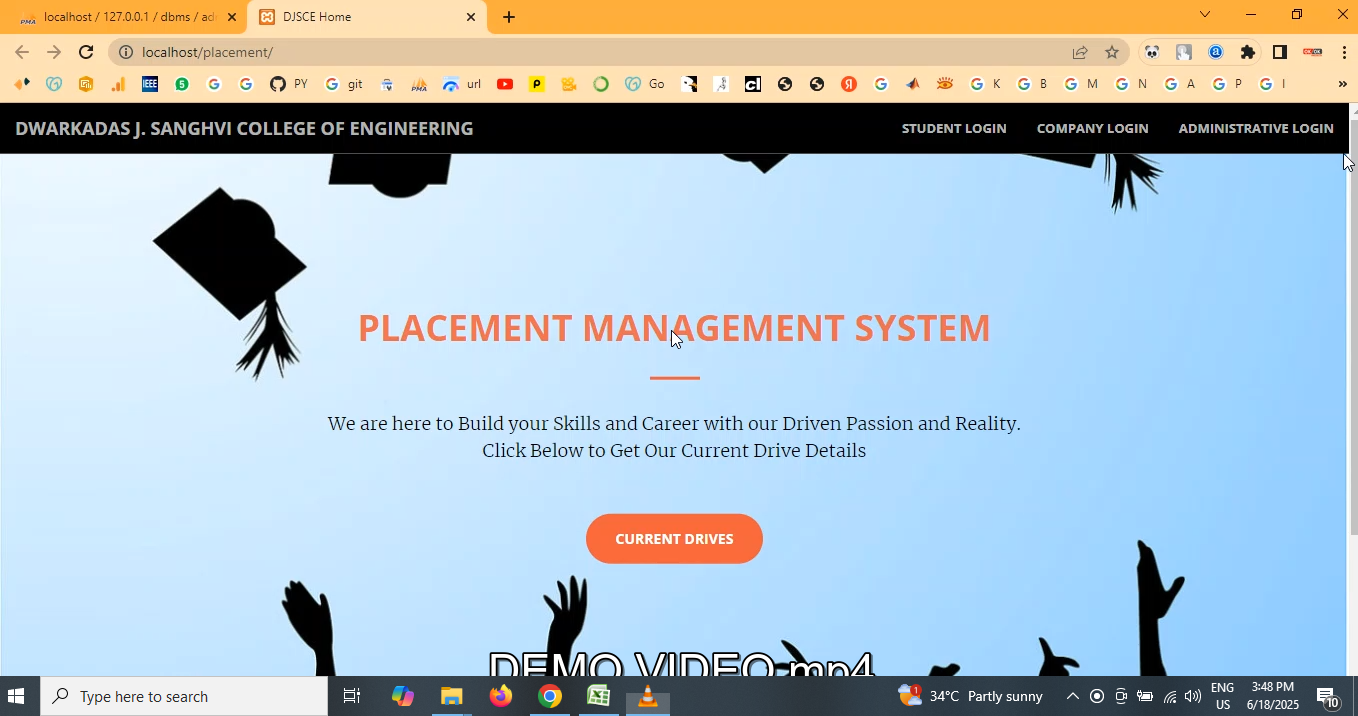The image size is (1358, 716).
Task: Bookmark this page with the star icon
Action: click(x=1112, y=52)
